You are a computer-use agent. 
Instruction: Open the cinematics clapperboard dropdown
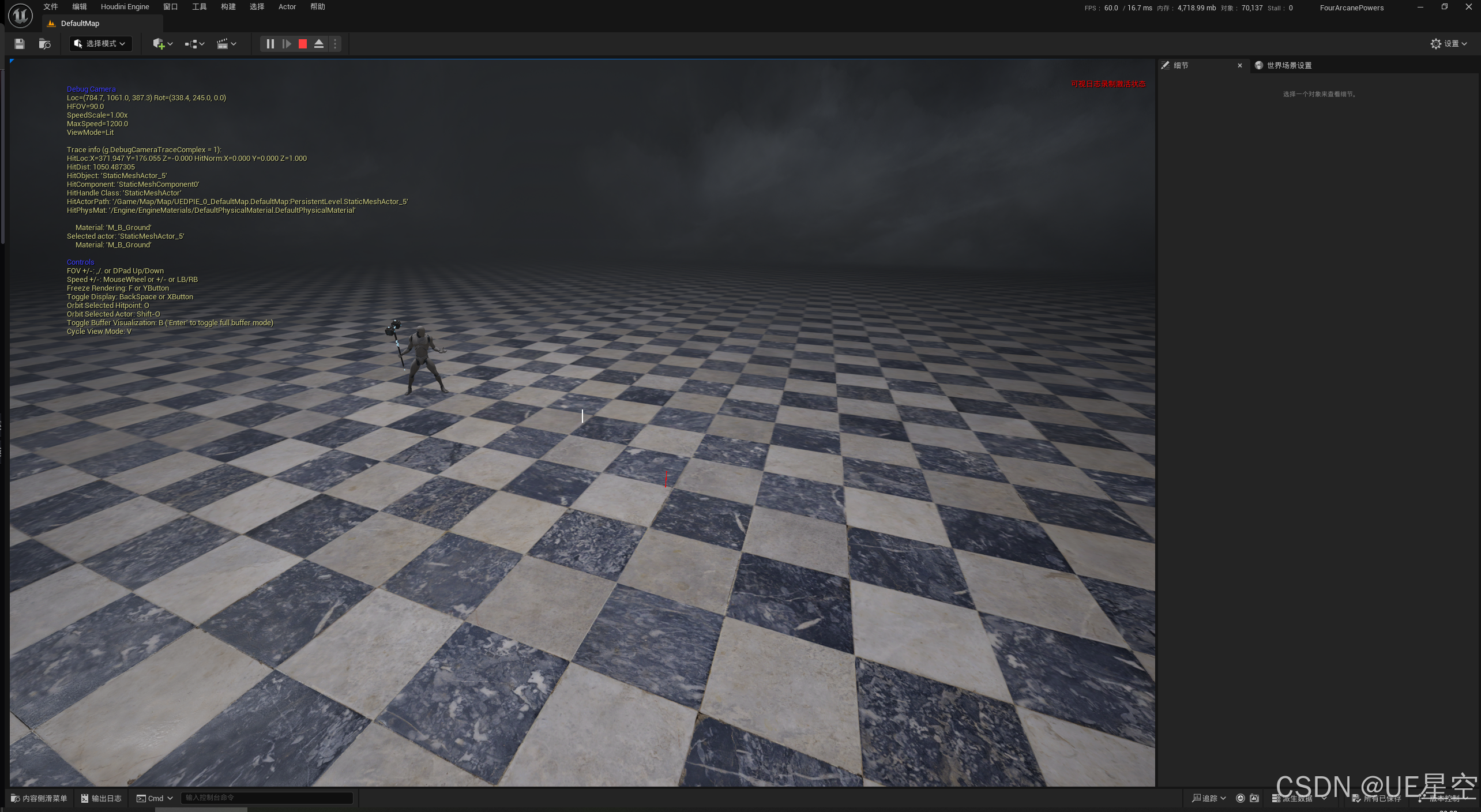point(226,44)
